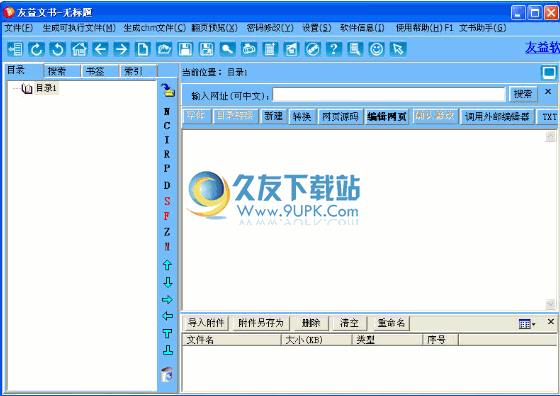
Task: Click the counter-clockwise undo arrow icon
Action: (x=58, y=49)
